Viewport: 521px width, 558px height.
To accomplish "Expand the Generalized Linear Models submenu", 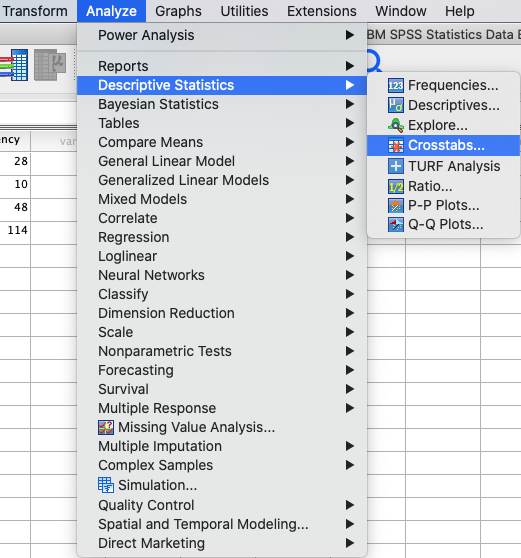I will click(x=222, y=180).
